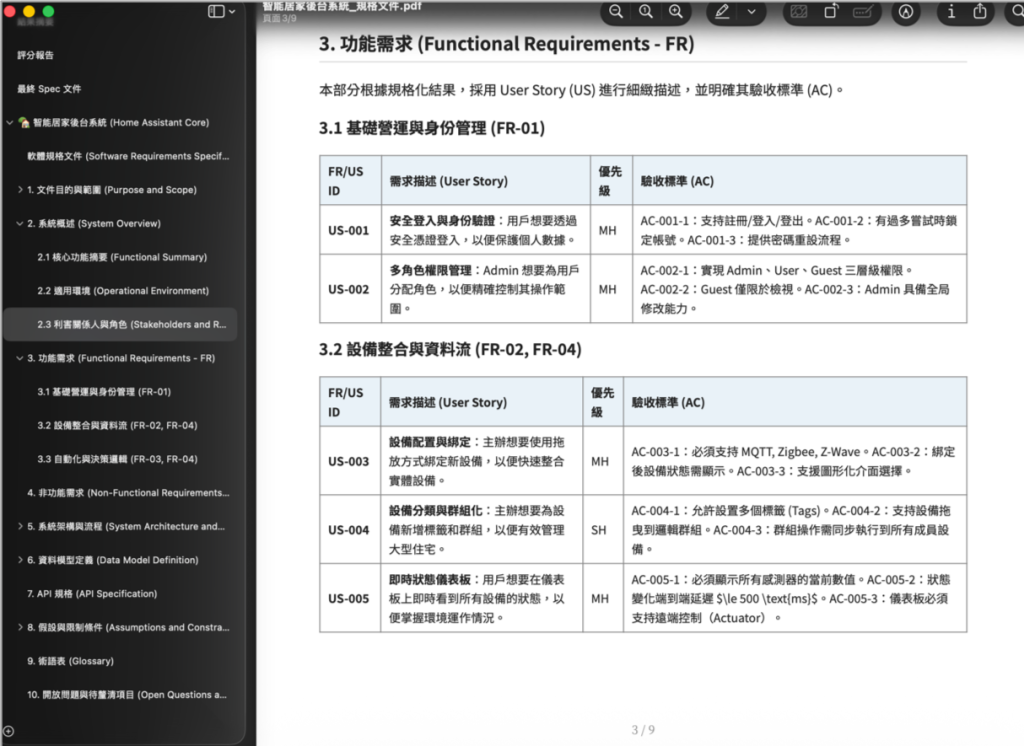Jump to '3.3 自動化與決策邏輯' outline item
Screen dimensions: 1024x746
pos(118,459)
